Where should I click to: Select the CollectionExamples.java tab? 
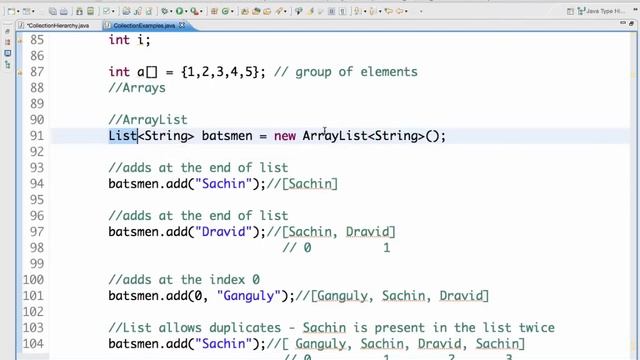point(144,25)
